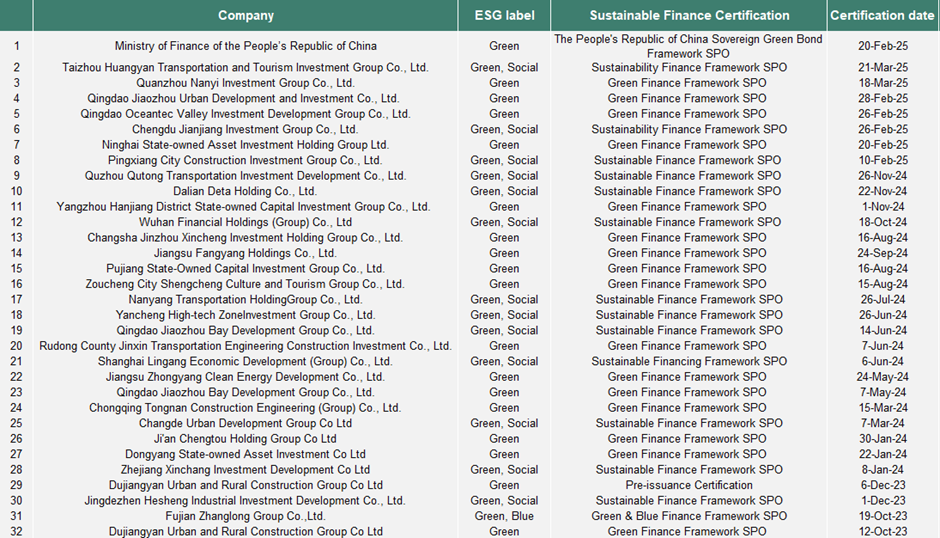Click the Certification date column header
The width and height of the screenshot is (940, 538).
click(882, 16)
